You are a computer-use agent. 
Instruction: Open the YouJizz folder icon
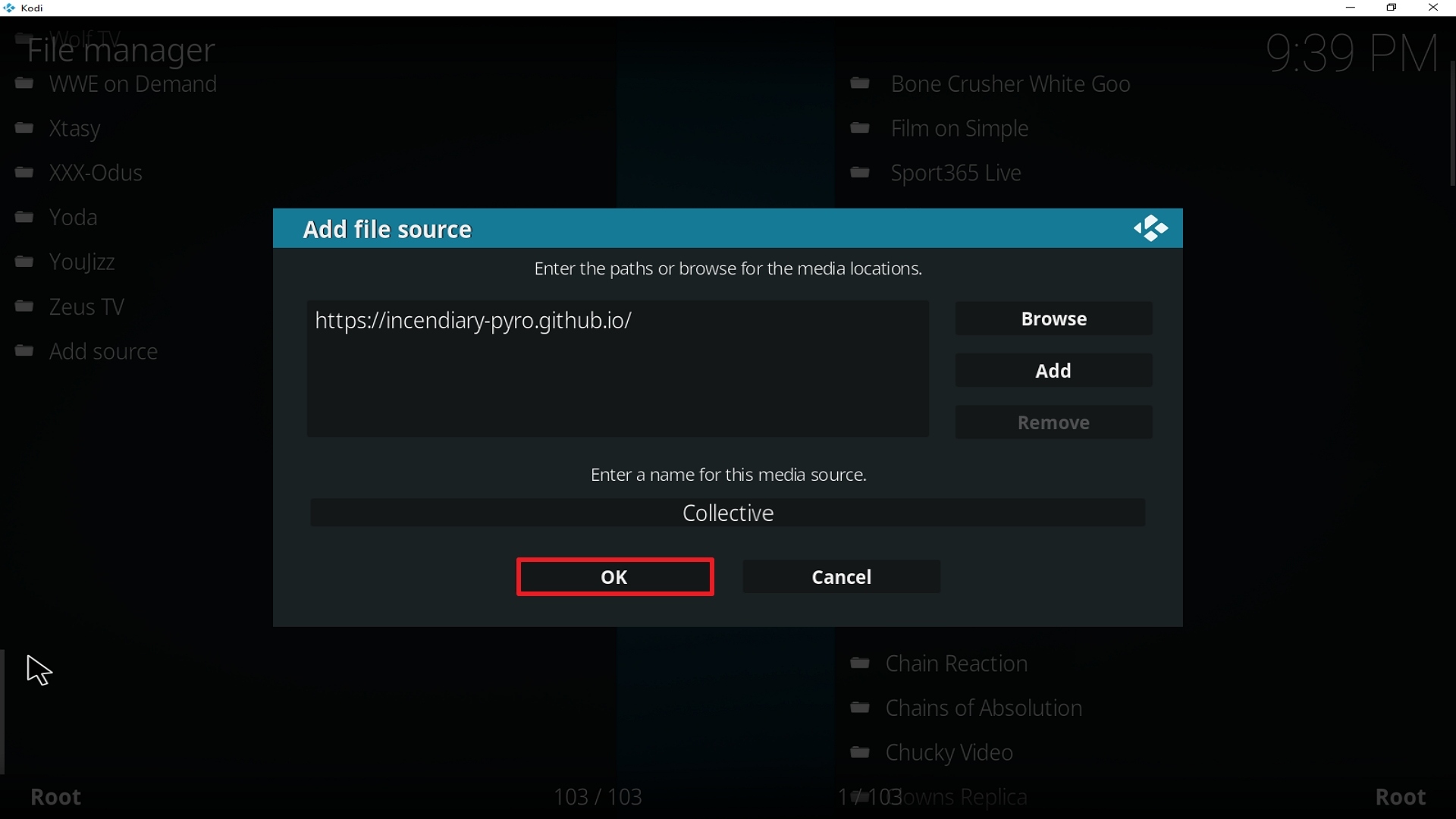[24, 262]
